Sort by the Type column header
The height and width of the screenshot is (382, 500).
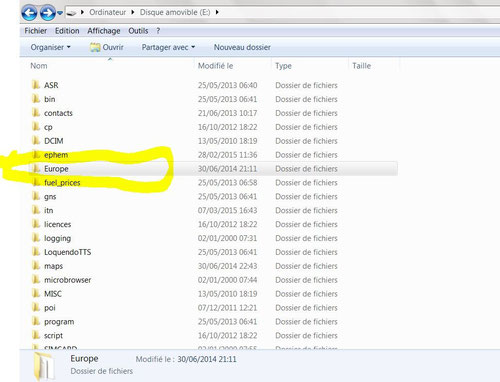click(283, 66)
